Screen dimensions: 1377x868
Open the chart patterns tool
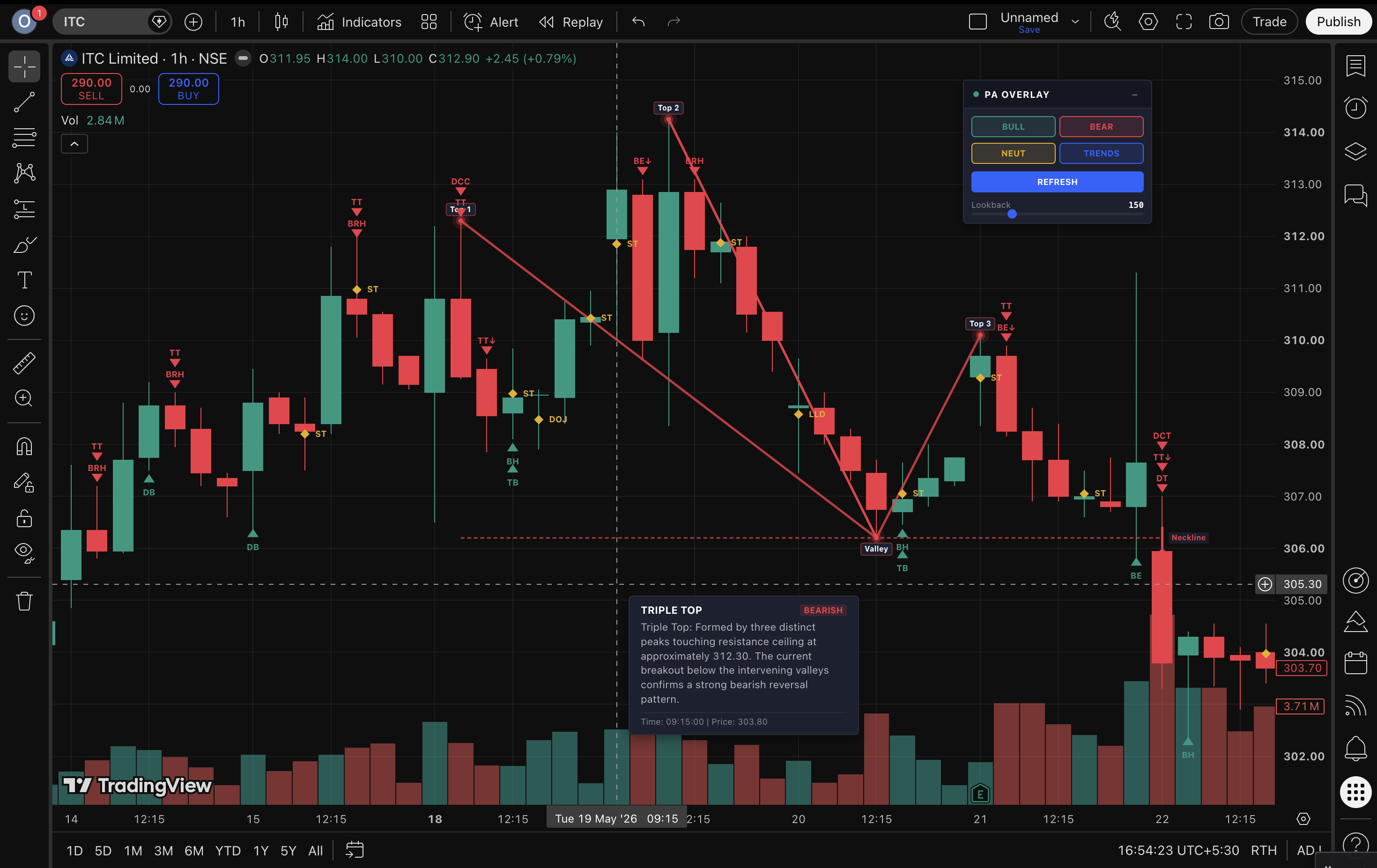click(24, 173)
